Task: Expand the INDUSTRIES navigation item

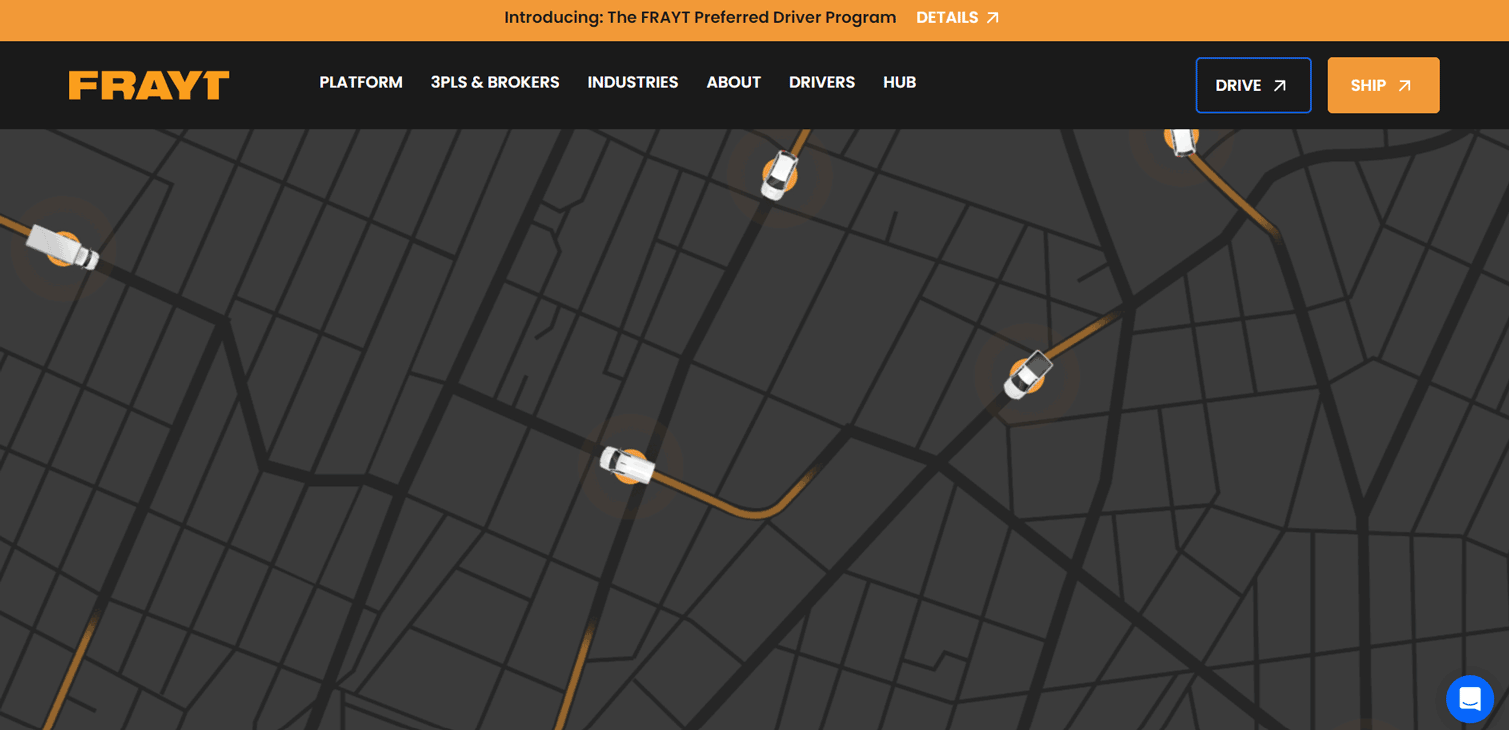Action: pos(633,82)
